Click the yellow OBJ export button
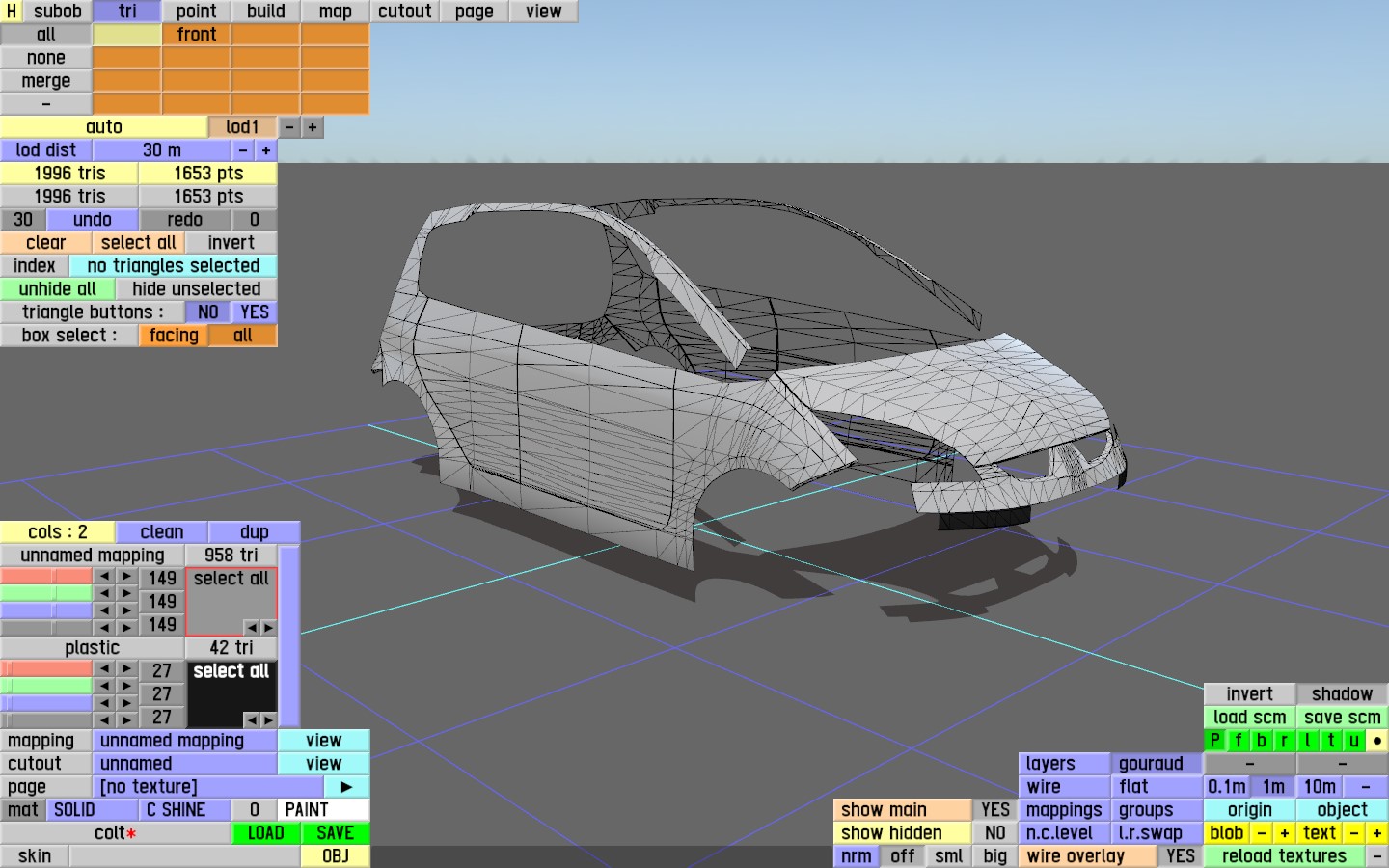This screenshot has height=868, width=1389. tap(336, 856)
